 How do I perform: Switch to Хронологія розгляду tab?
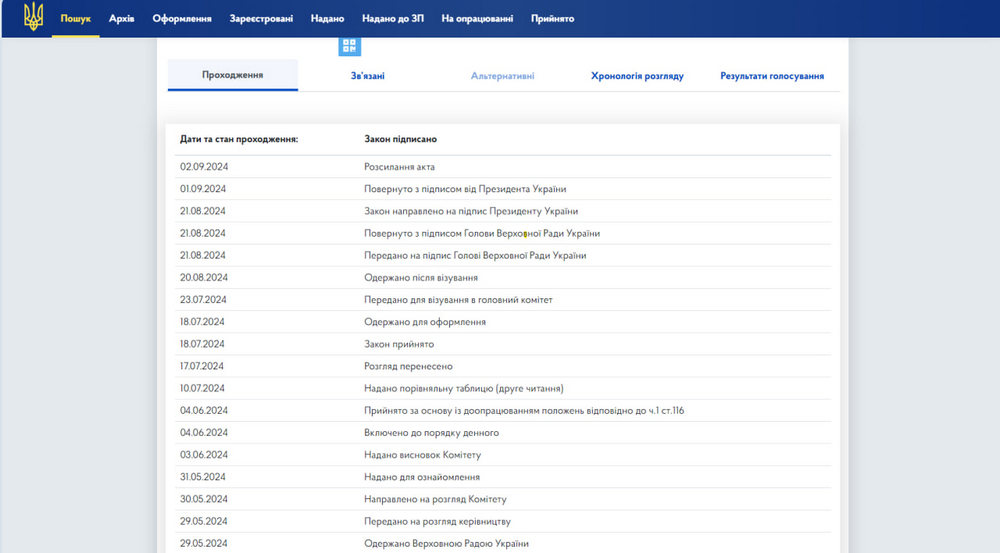[x=637, y=76]
